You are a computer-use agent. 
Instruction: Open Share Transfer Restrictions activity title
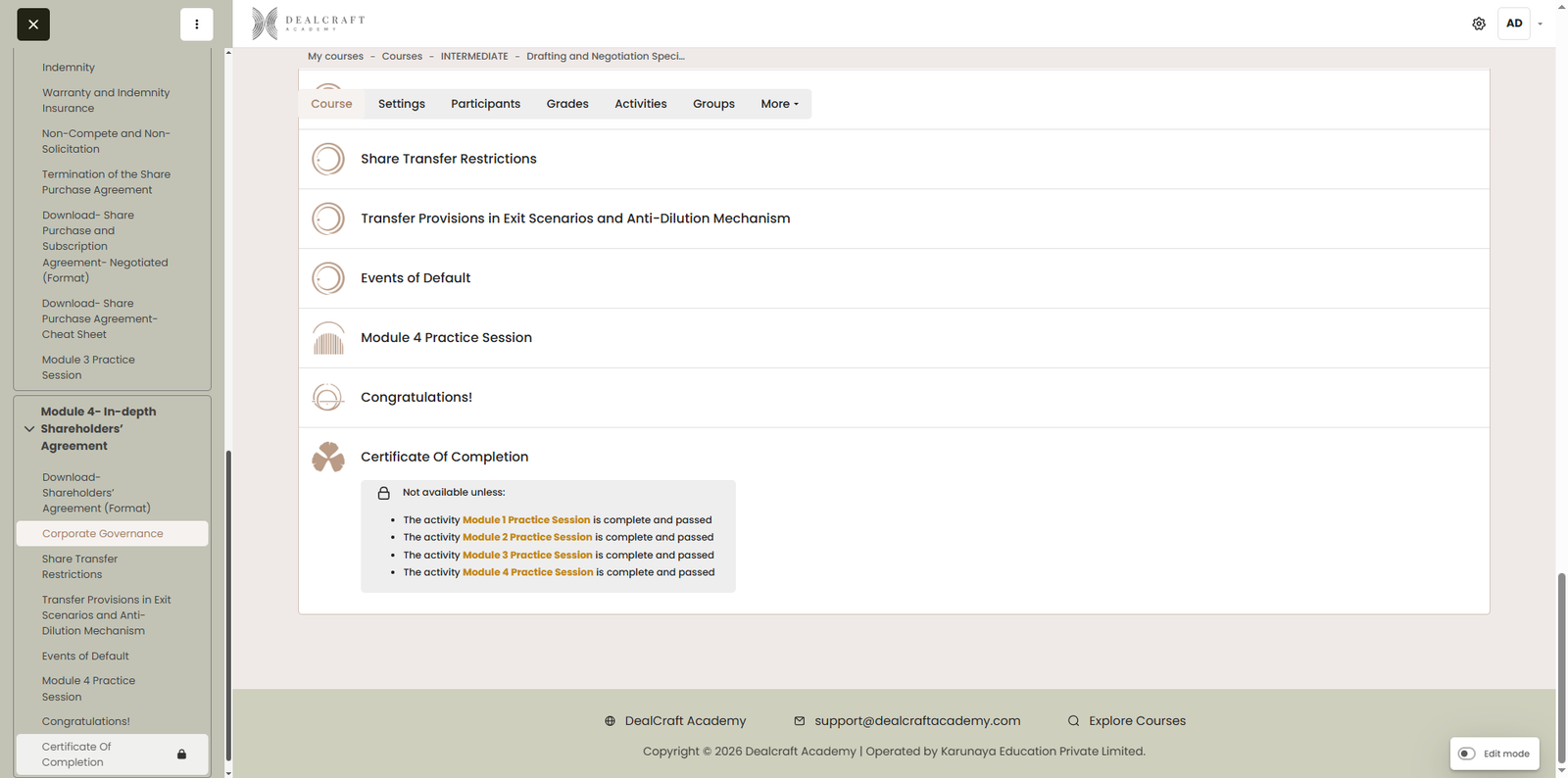(449, 159)
